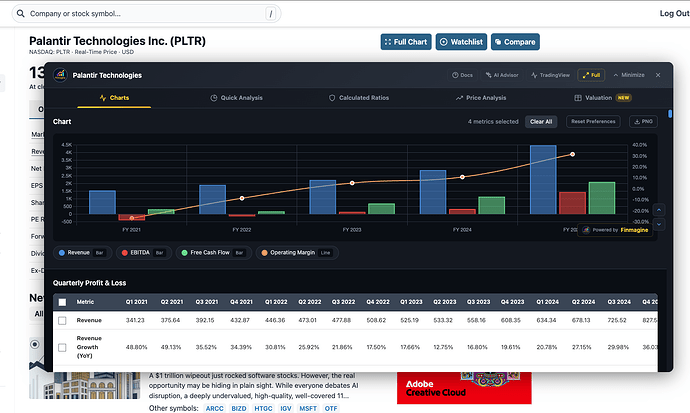This screenshot has height=413, width=690.
Task: Click Revenue Growth value 29.98%
Action: [x=618, y=347]
